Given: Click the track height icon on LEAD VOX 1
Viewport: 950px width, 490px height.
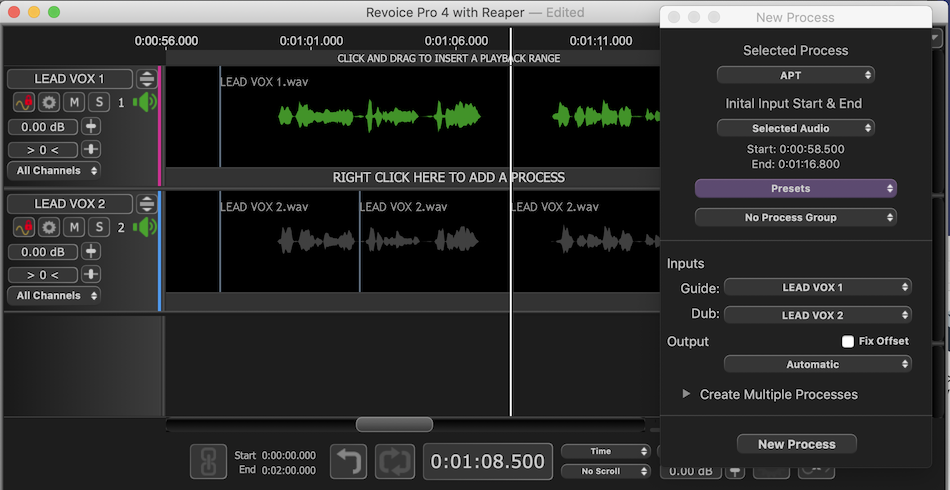Looking at the screenshot, I should coord(147,79).
